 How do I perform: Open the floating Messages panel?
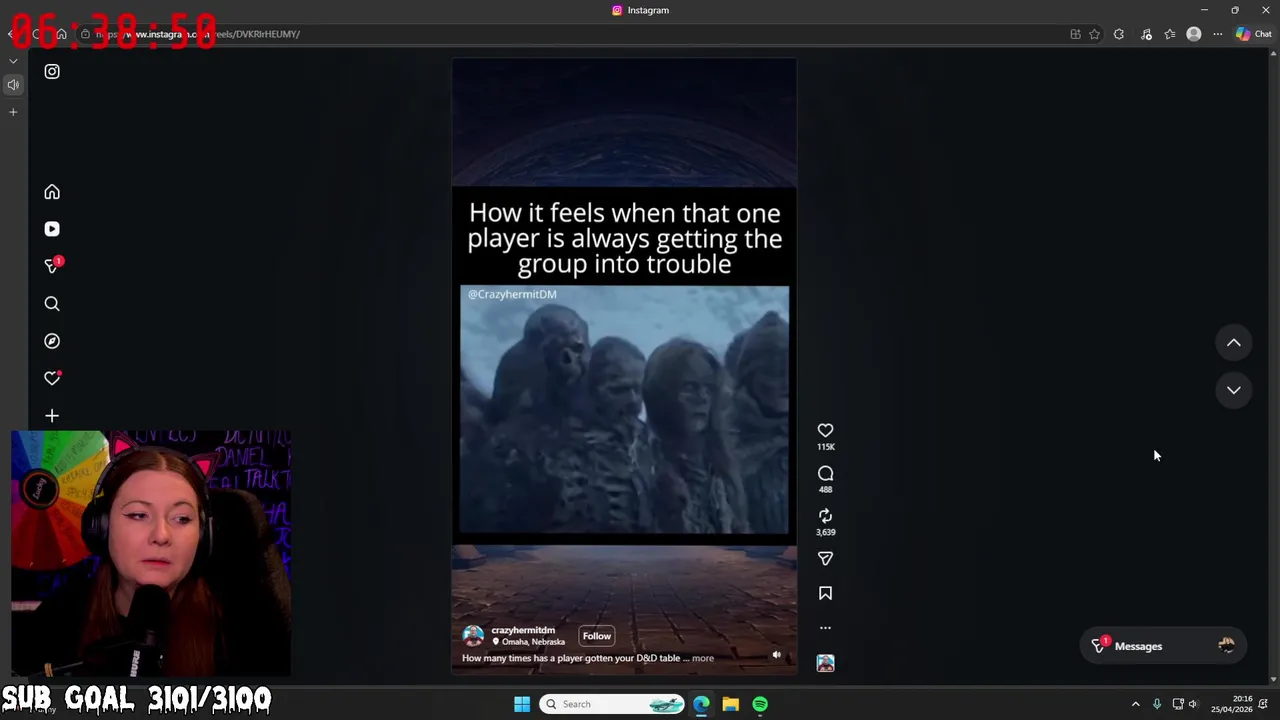tap(1163, 646)
